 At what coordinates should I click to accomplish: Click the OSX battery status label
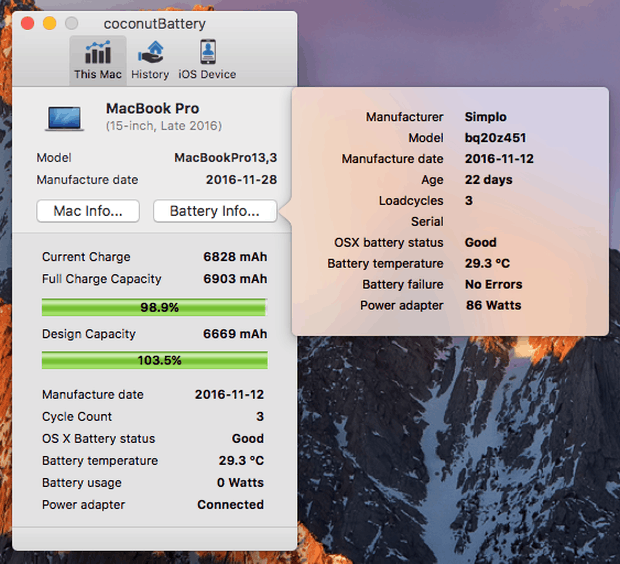389,242
